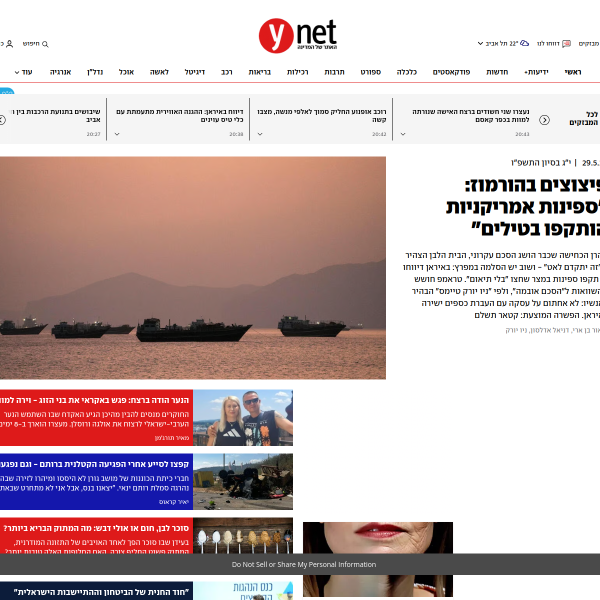This screenshot has width=600, height=600.
Task: Go to the אוכל section
Action: tap(126, 72)
